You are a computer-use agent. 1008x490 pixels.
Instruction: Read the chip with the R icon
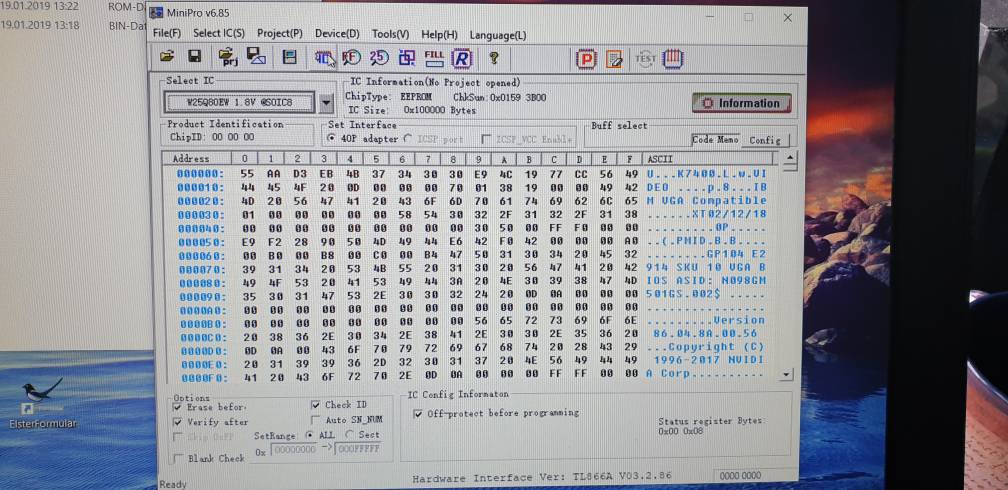tap(462, 59)
